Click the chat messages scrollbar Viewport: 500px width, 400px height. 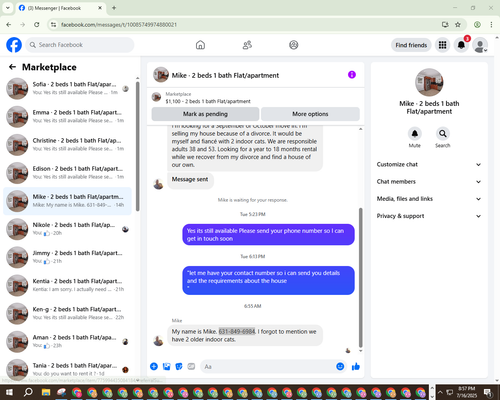[x=360, y=277]
